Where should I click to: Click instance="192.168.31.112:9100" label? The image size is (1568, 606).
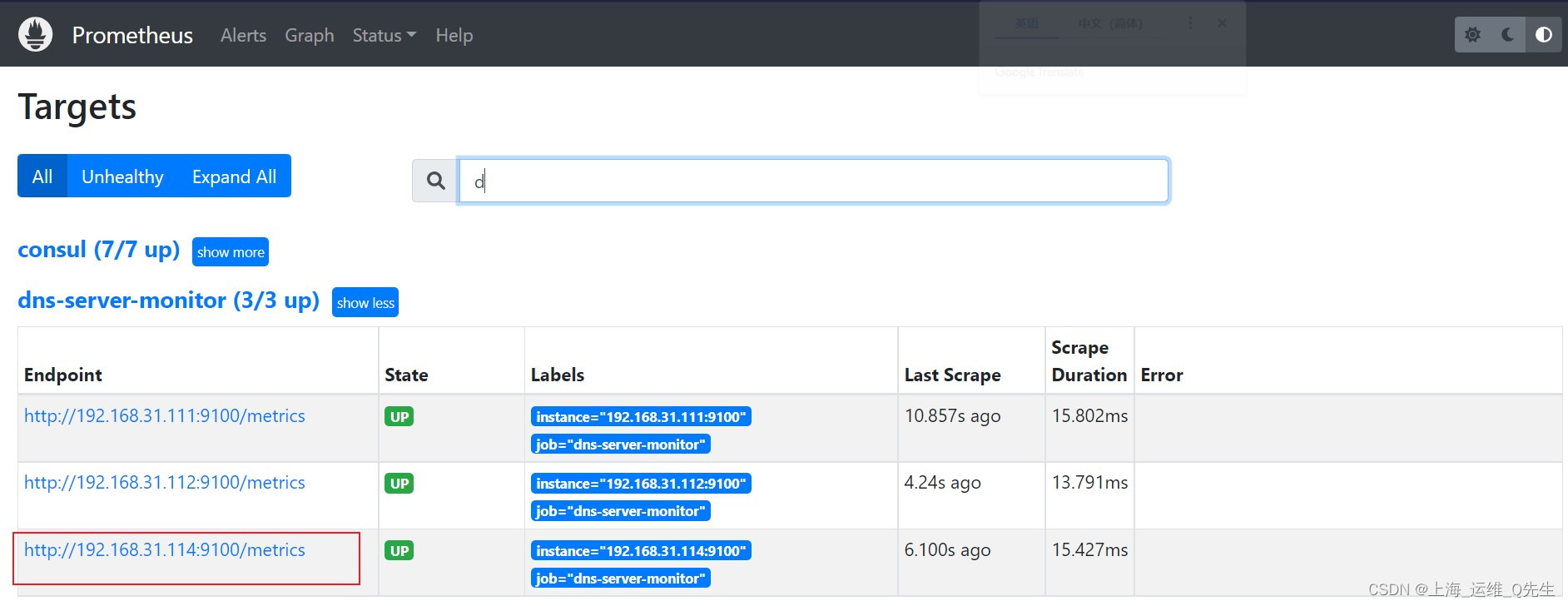tap(641, 484)
